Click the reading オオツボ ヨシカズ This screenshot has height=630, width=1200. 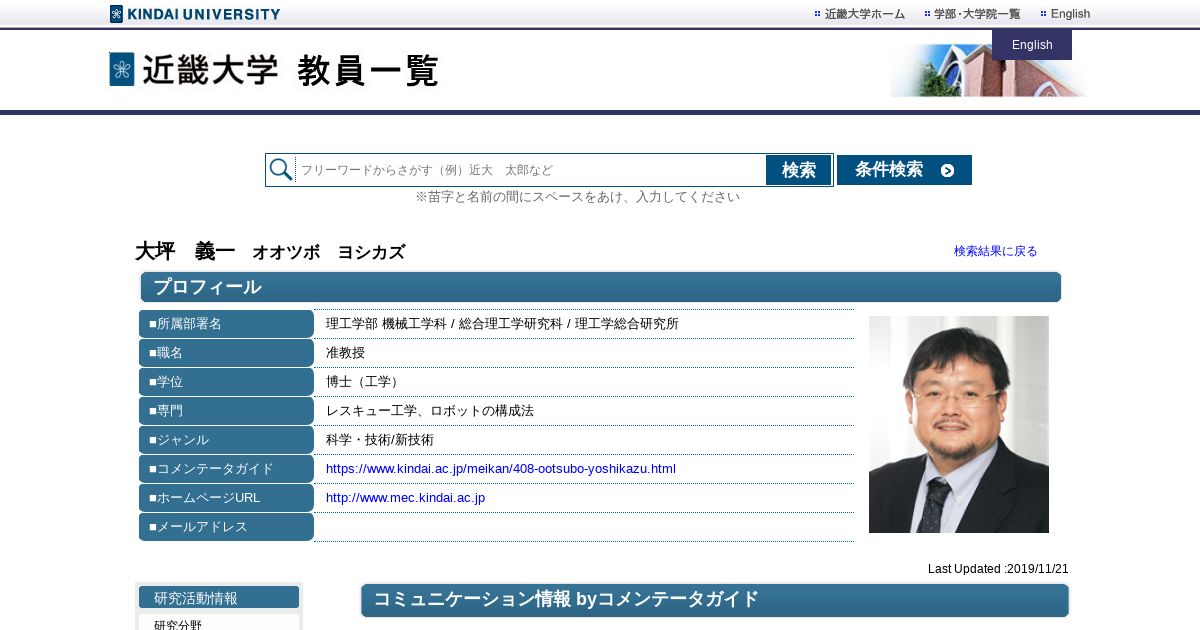tap(329, 253)
